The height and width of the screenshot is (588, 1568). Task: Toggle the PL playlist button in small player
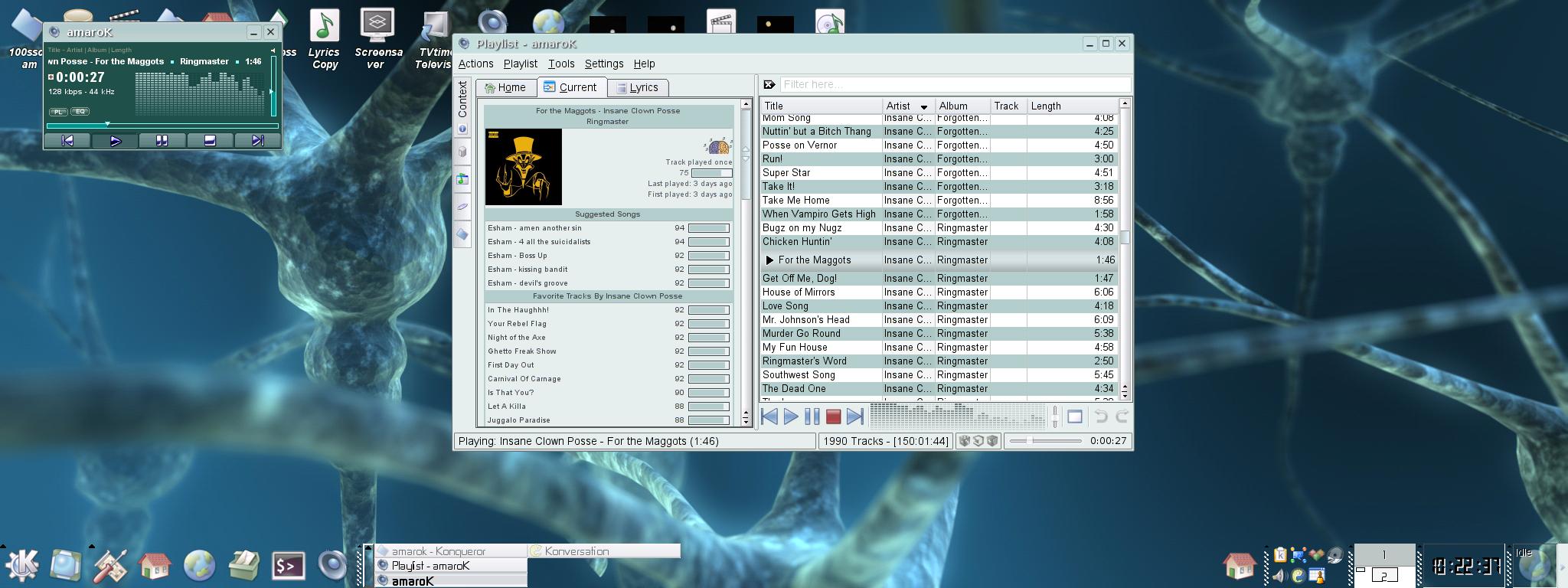pyautogui.click(x=58, y=112)
